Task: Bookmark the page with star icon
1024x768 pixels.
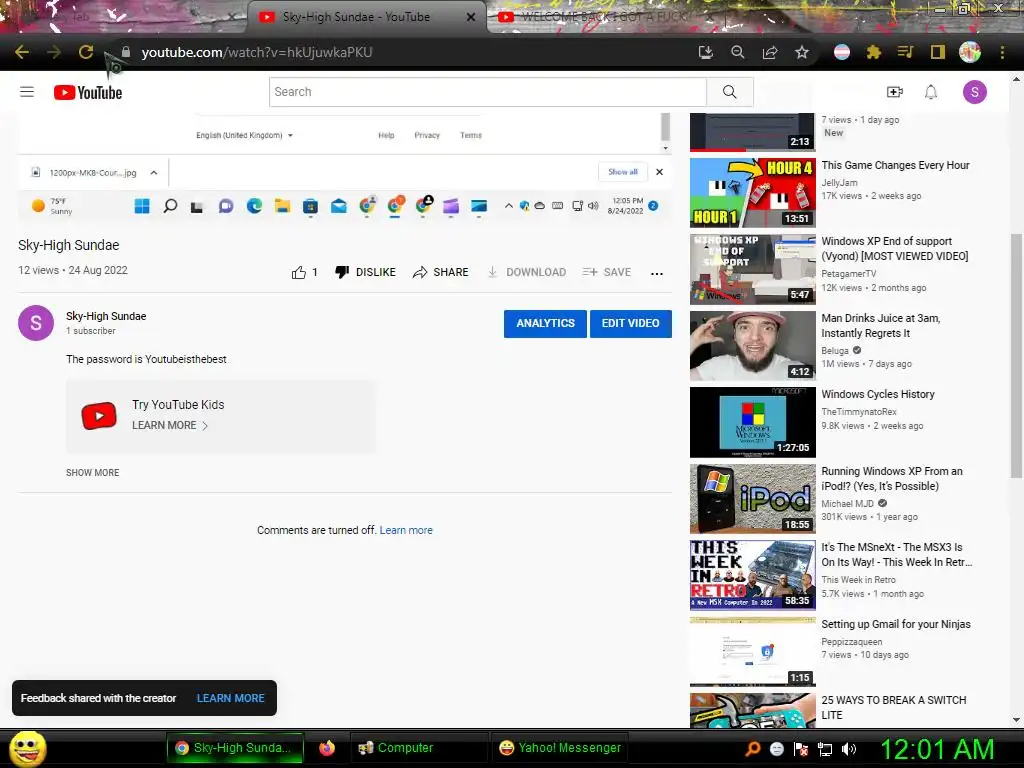Action: pos(802,52)
